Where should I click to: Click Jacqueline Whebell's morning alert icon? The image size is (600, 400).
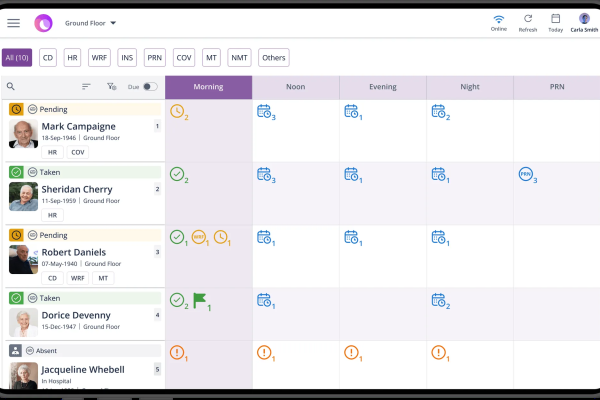(x=177, y=352)
